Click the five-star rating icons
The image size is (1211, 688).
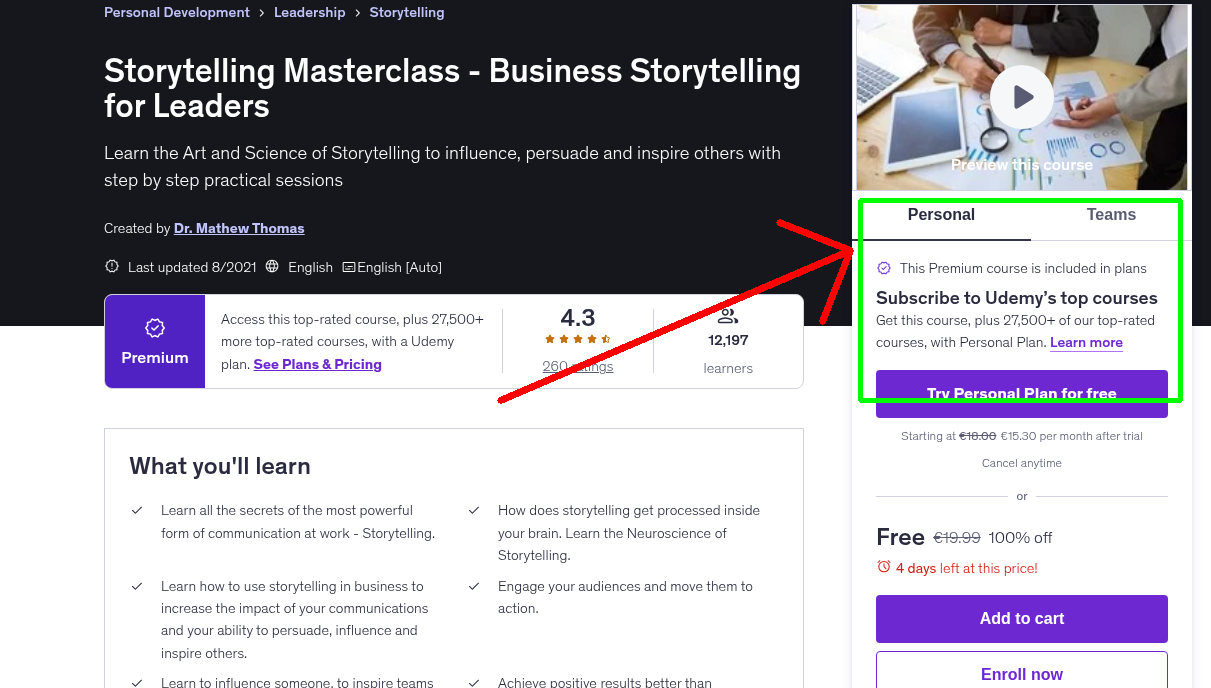578,340
